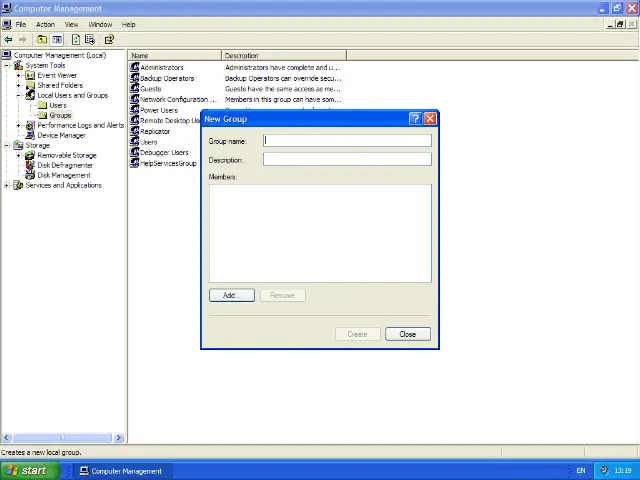The height and width of the screenshot is (480, 640).
Task: Select the Users folder in tree
Action: (x=58, y=105)
